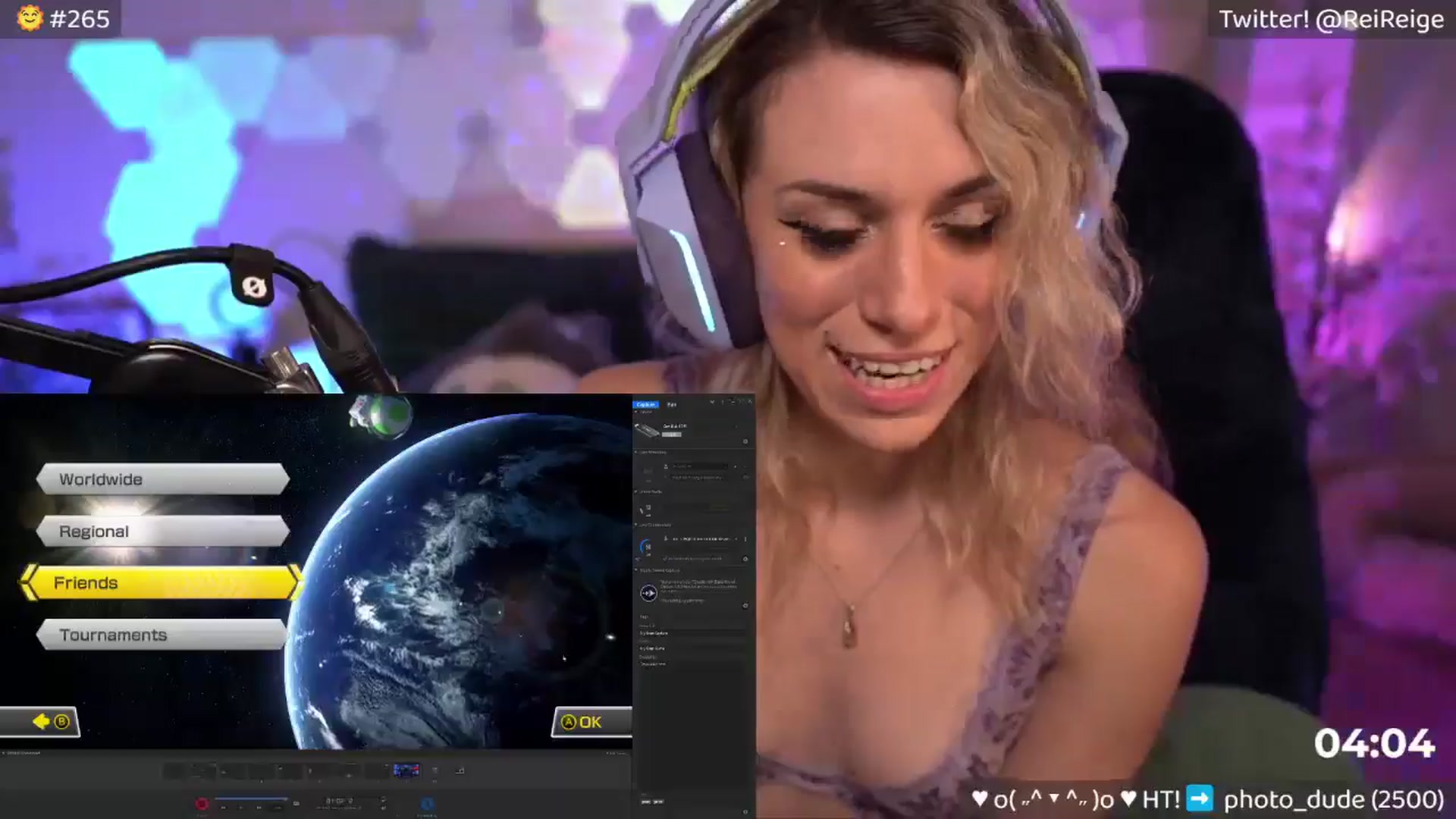Viewport: 1456px width, 819px height.
Task: Open the stream command settings gear
Action: tap(745, 604)
